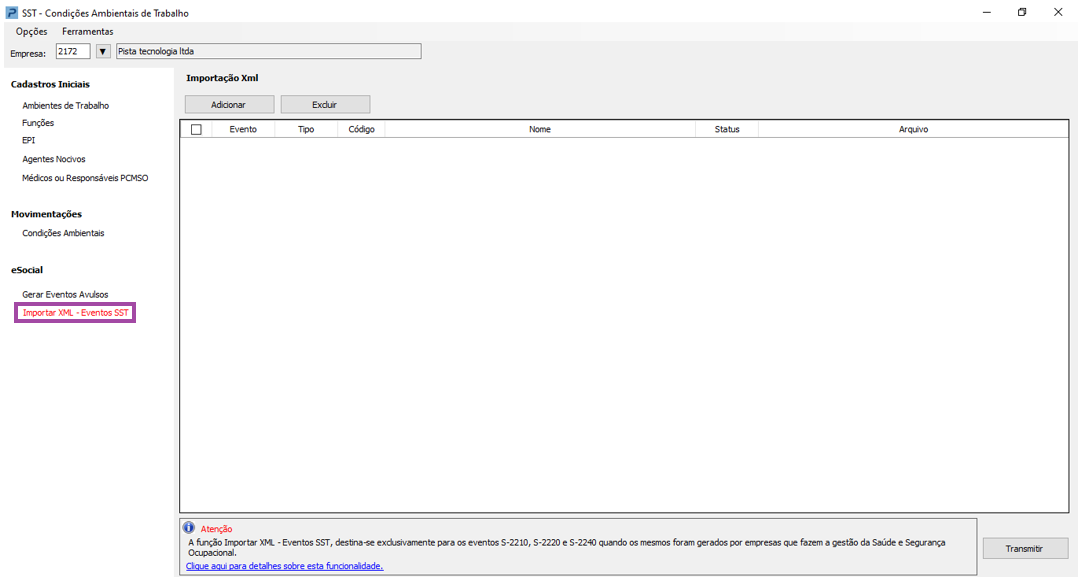The width and height of the screenshot is (1083, 578).
Task: Sort by the Status column header
Action: click(x=727, y=129)
